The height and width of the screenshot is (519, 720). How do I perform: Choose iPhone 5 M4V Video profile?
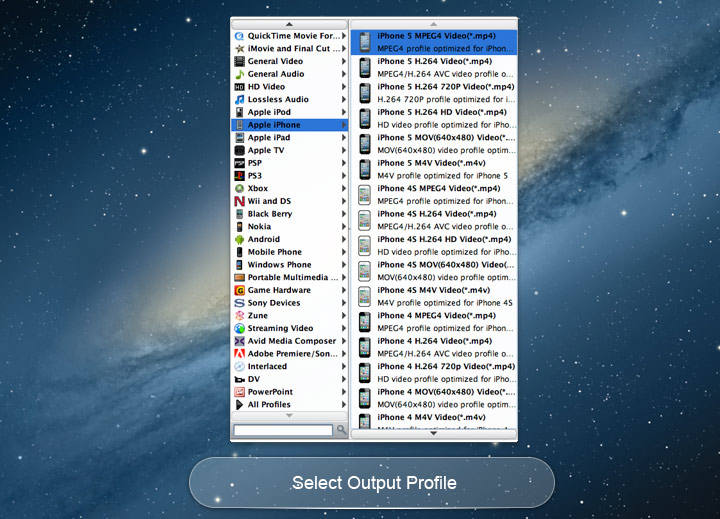pos(434,169)
